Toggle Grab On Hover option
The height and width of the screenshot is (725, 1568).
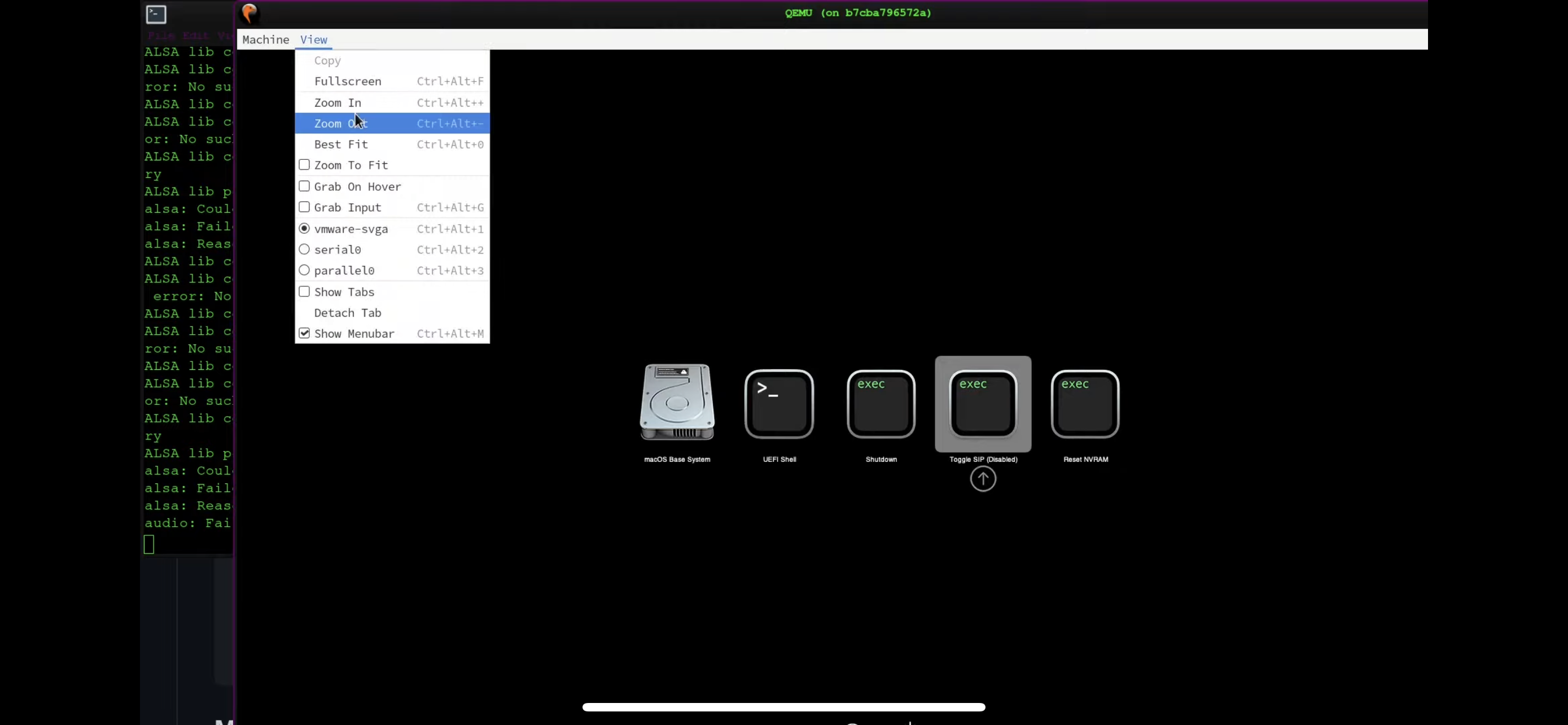coord(304,186)
